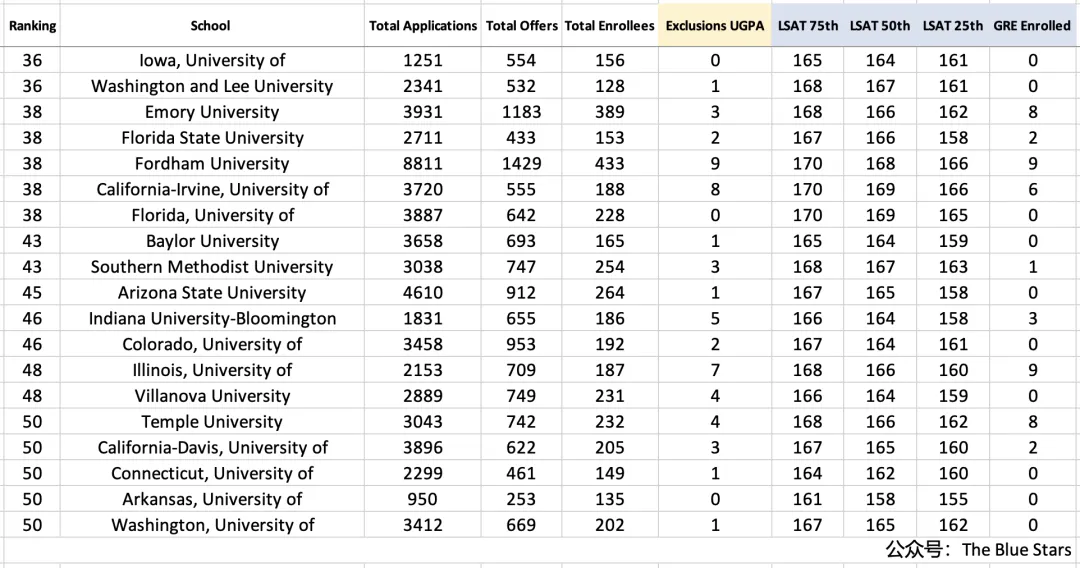Click Fordham's total applications value 8811
Screen dimensions: 1080x568
422,164
